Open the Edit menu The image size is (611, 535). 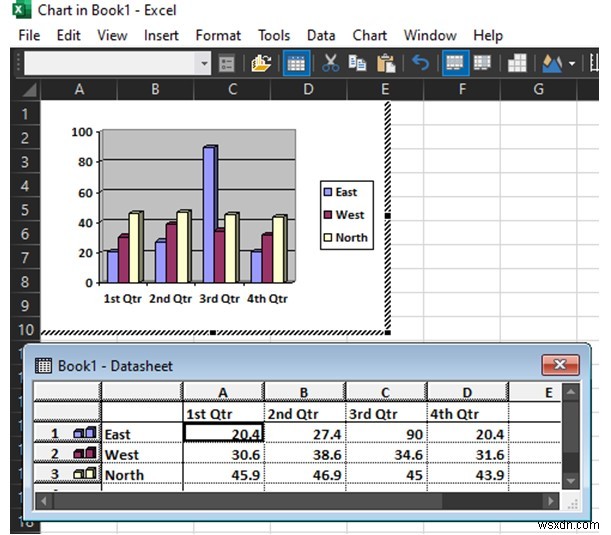coord(69,35)
